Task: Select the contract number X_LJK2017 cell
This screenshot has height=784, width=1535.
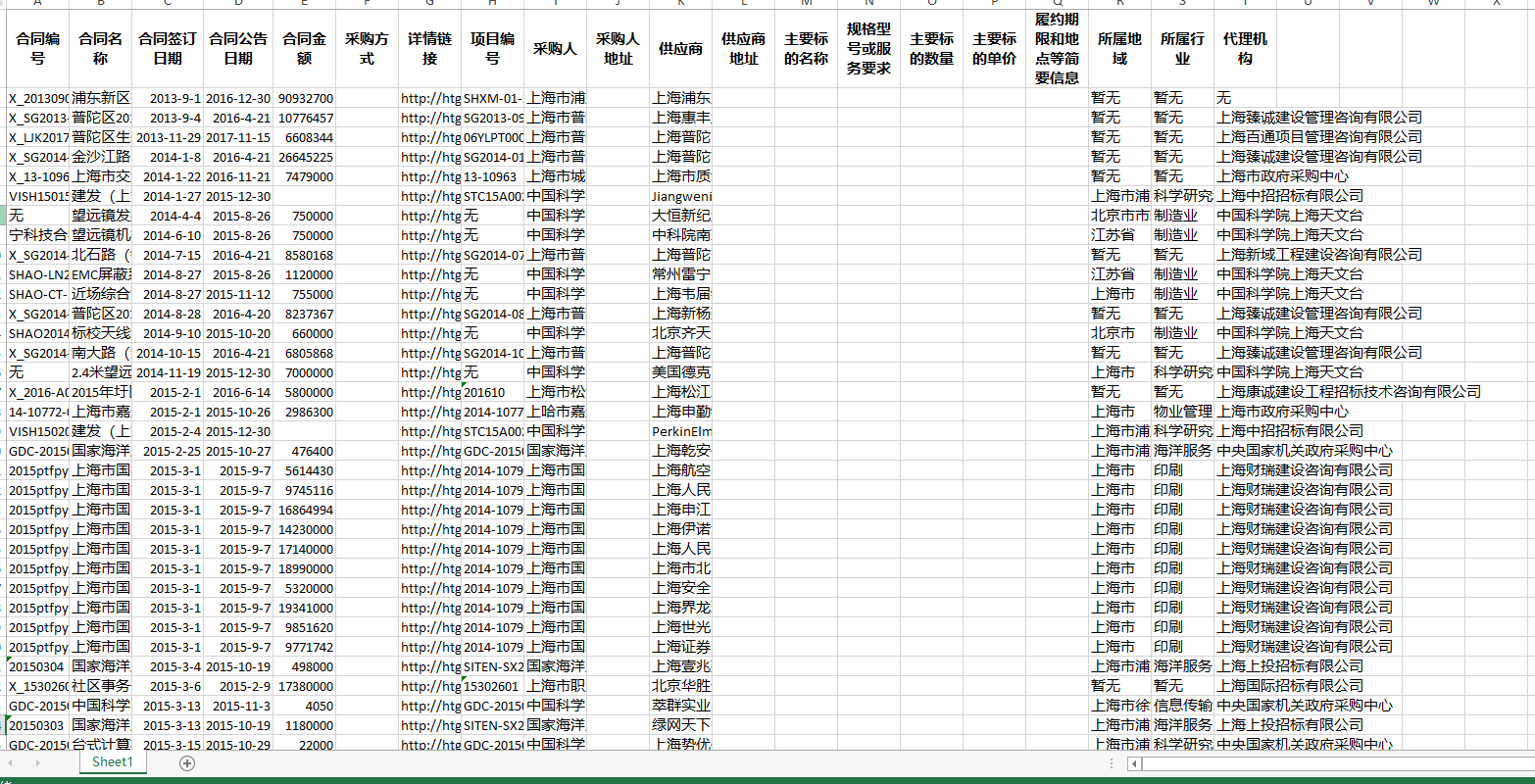Action: tap(38, 137)
